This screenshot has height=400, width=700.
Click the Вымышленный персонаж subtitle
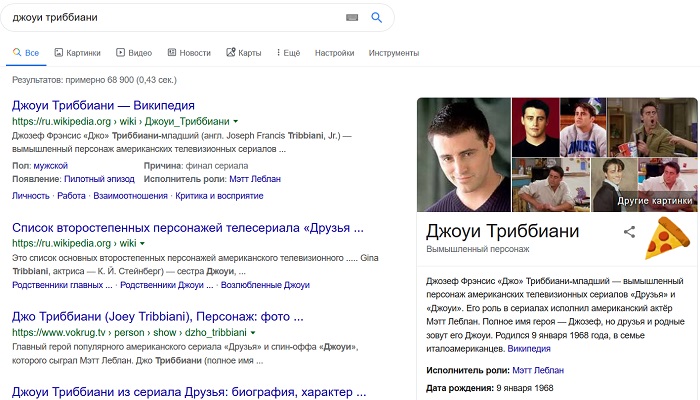tap(478, 249)
